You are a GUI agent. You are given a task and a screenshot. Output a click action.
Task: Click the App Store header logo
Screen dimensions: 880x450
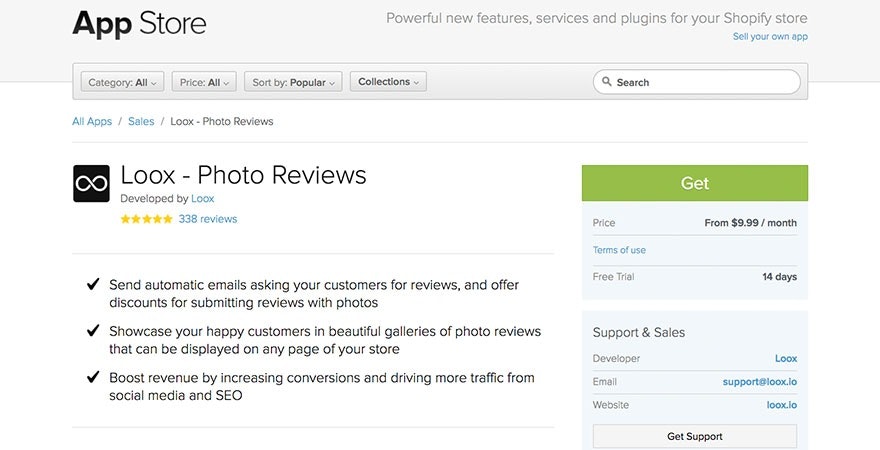(139, 23)
